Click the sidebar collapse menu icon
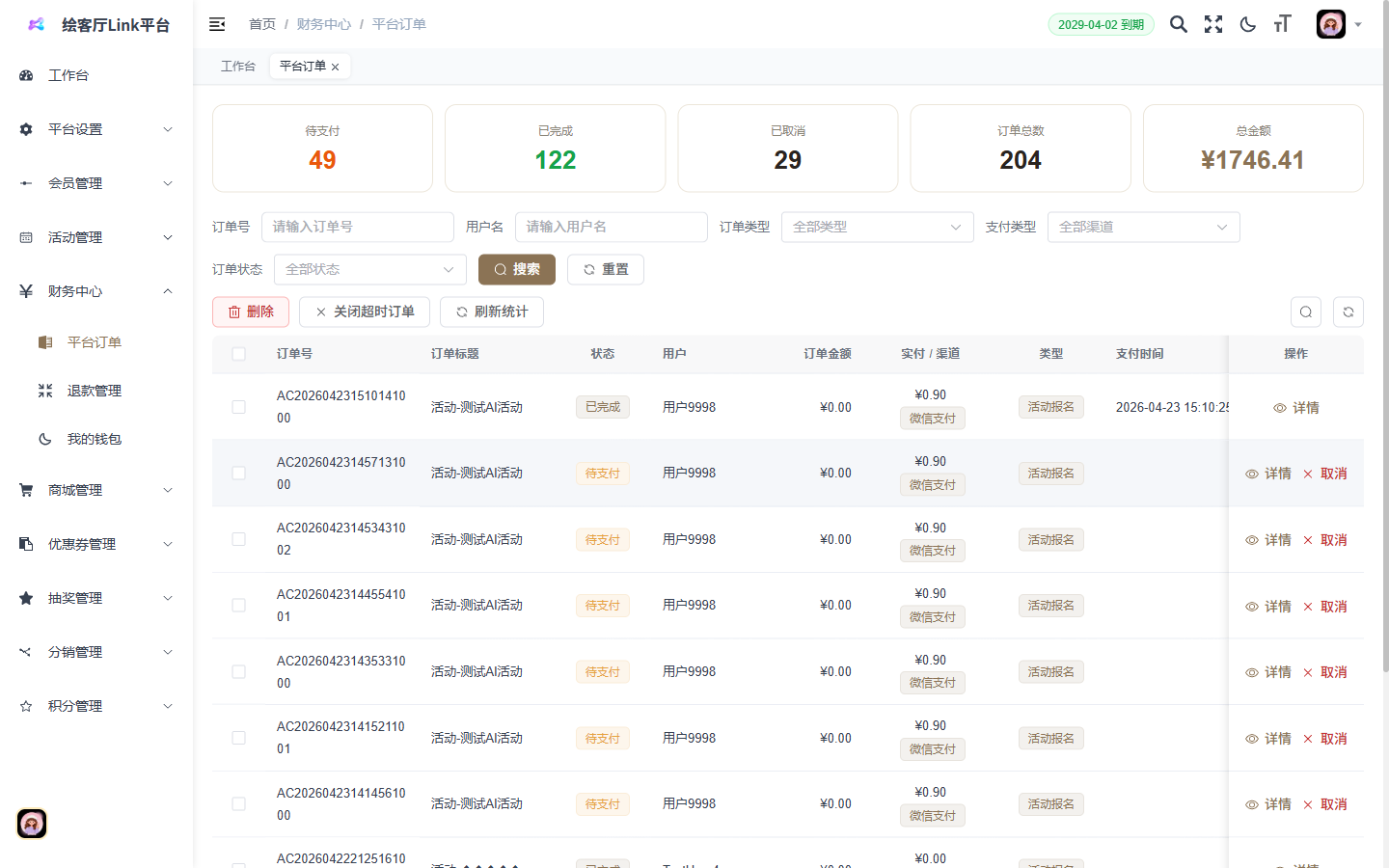This screenshot has height=868, width=1389. [x=217, y=24]
